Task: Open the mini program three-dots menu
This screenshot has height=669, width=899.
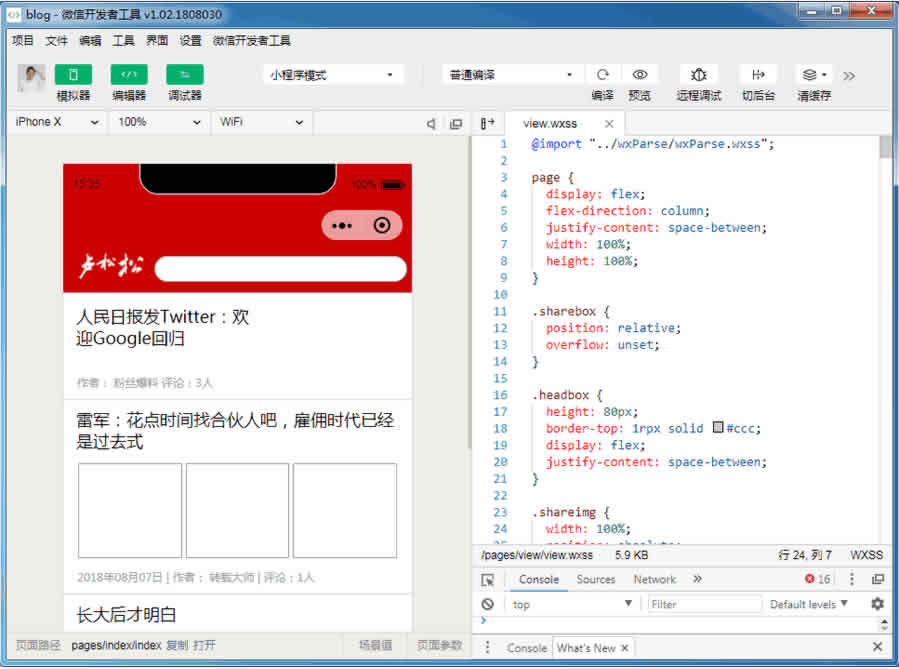Action: click(342, 225)
